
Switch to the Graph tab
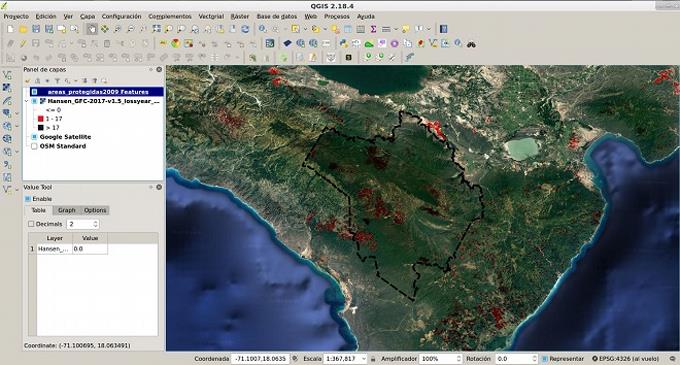click(67, 210)
